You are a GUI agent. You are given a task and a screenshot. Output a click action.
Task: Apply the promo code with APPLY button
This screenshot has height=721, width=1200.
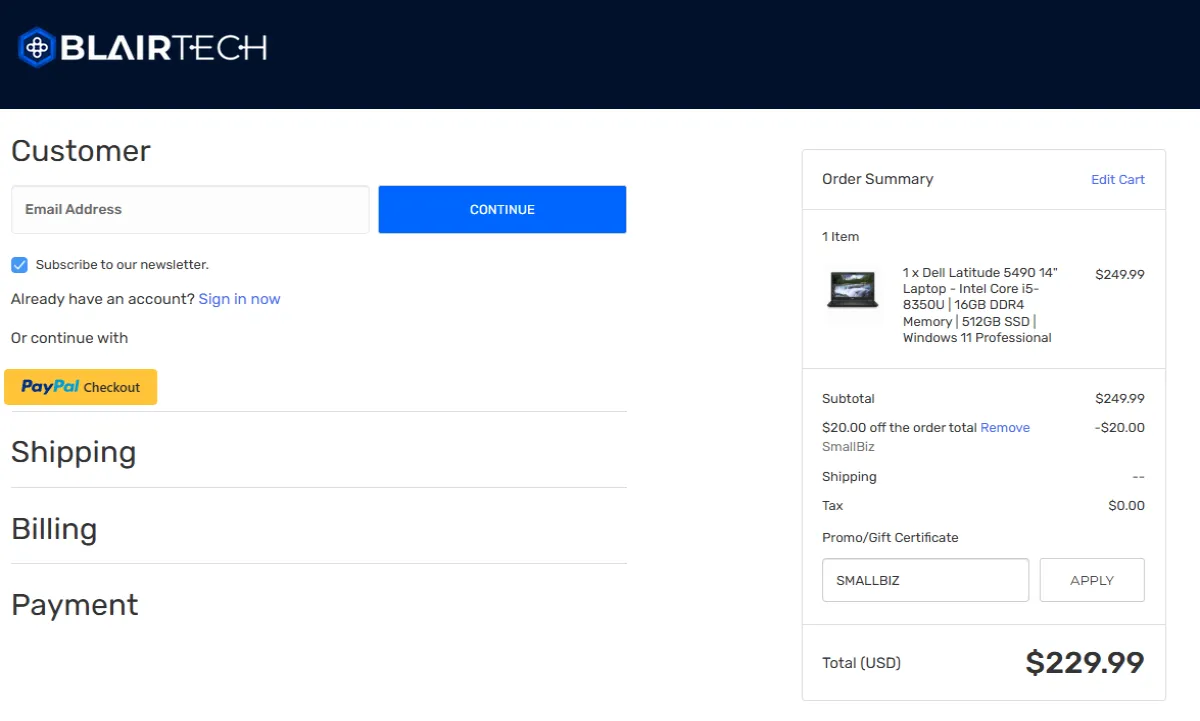[1091, 580]
